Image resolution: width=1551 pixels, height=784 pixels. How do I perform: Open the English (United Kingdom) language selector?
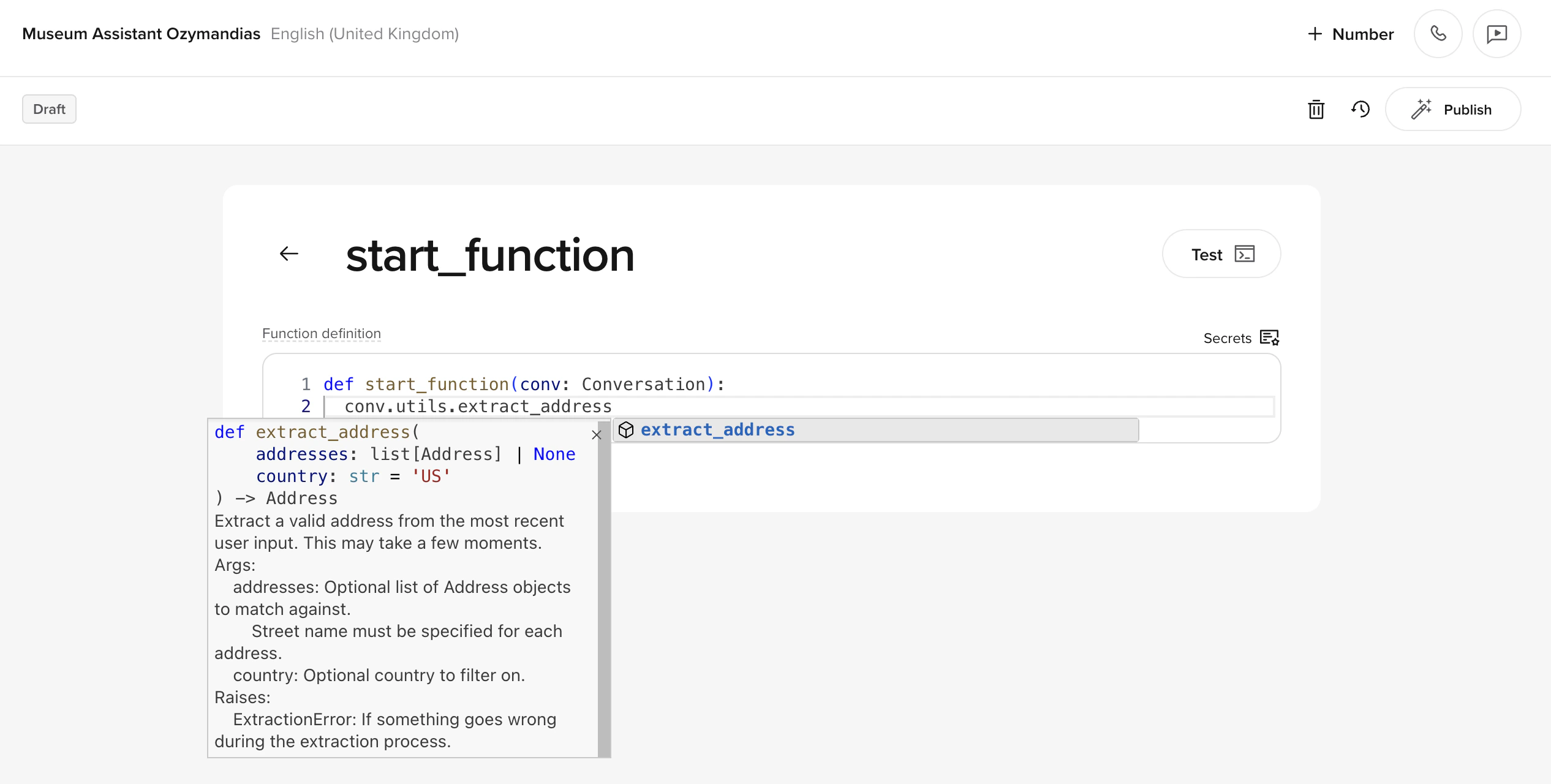[x=365, y=34]
